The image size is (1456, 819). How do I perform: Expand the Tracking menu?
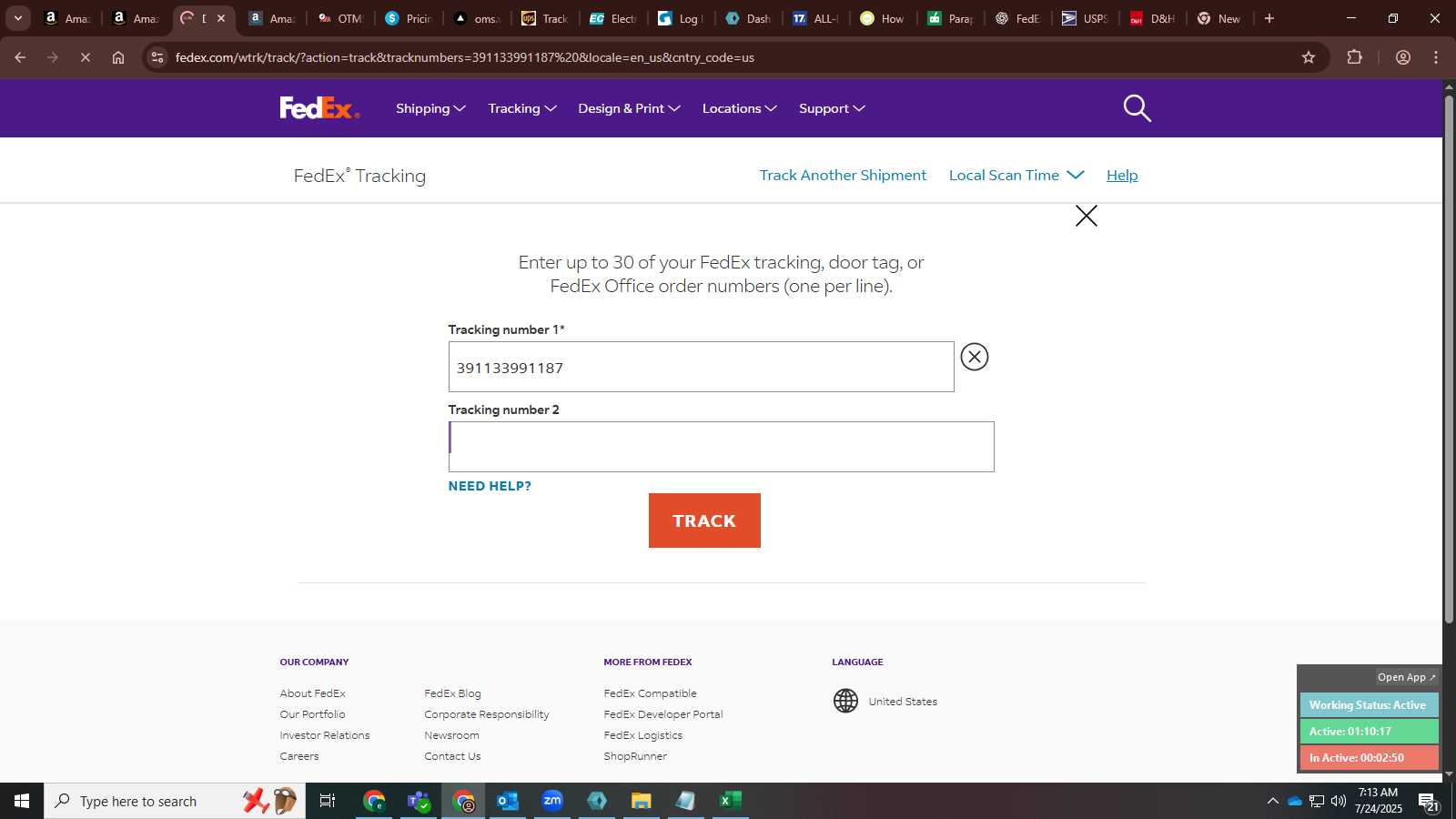pyautogui.click(x=522, y=108)
